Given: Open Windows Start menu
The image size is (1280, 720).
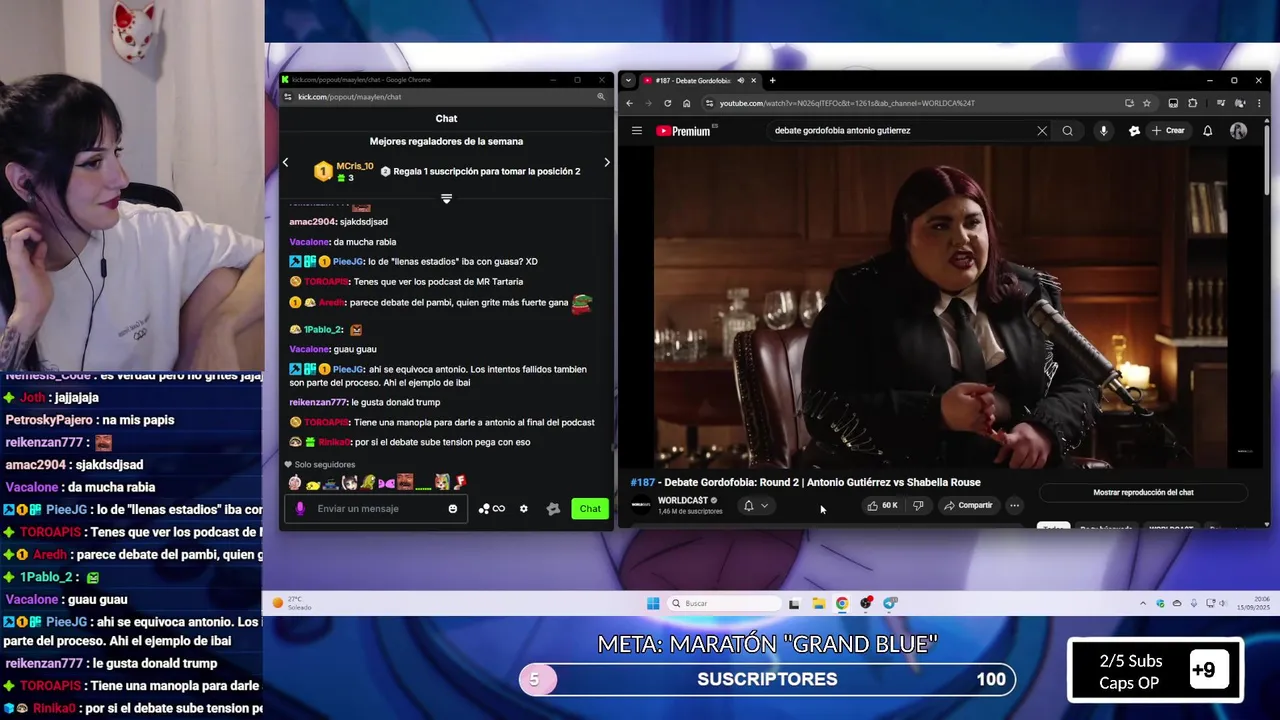Looking at the screenshot, I should (653, 603).
